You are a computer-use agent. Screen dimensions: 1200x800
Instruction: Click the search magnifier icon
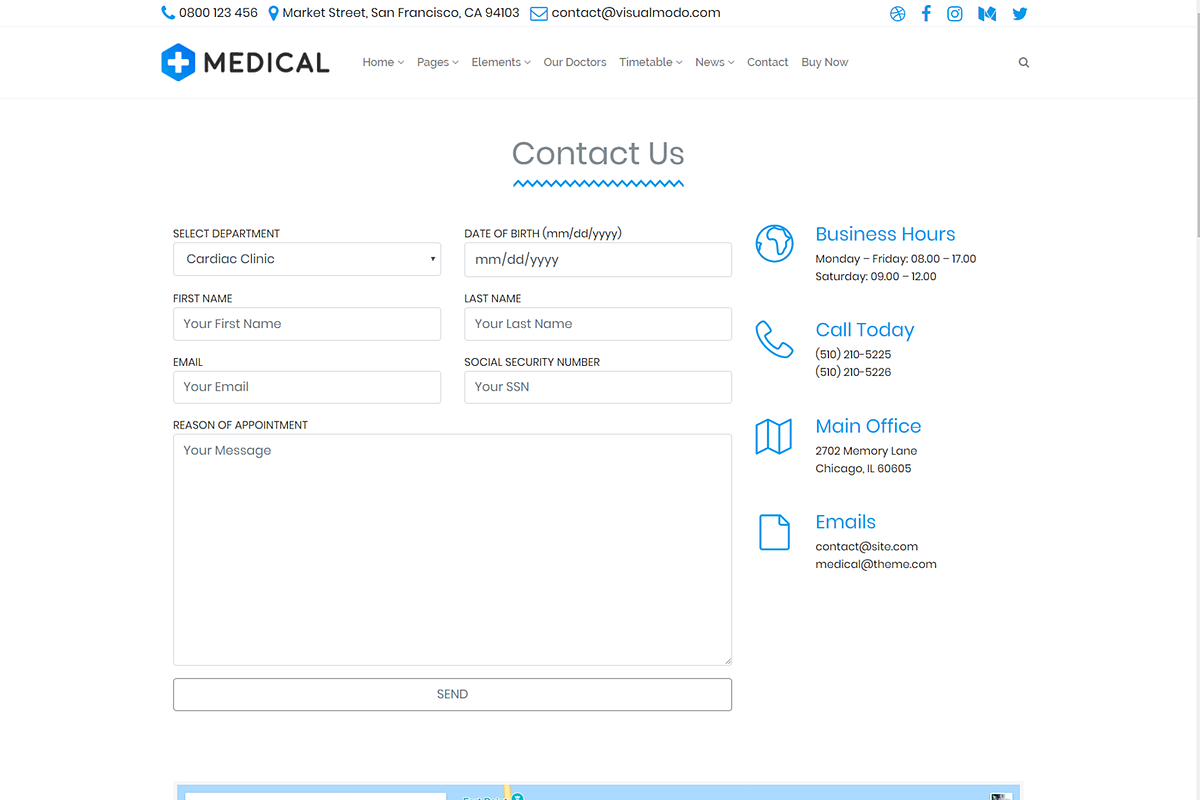[x=1024, y=62]
